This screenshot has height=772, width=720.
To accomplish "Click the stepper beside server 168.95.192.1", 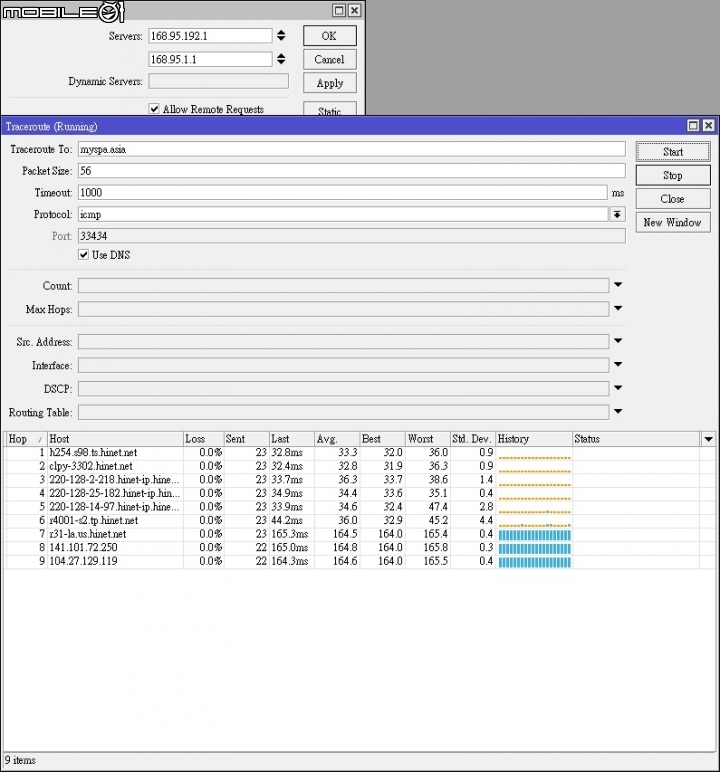I will (281, 35).
